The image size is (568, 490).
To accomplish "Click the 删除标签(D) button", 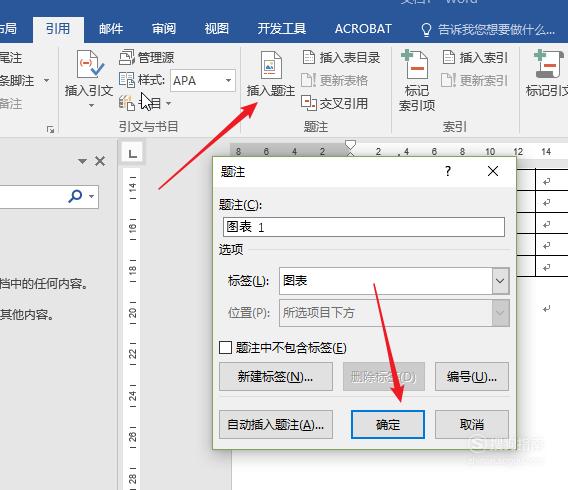I will [384, 377].
